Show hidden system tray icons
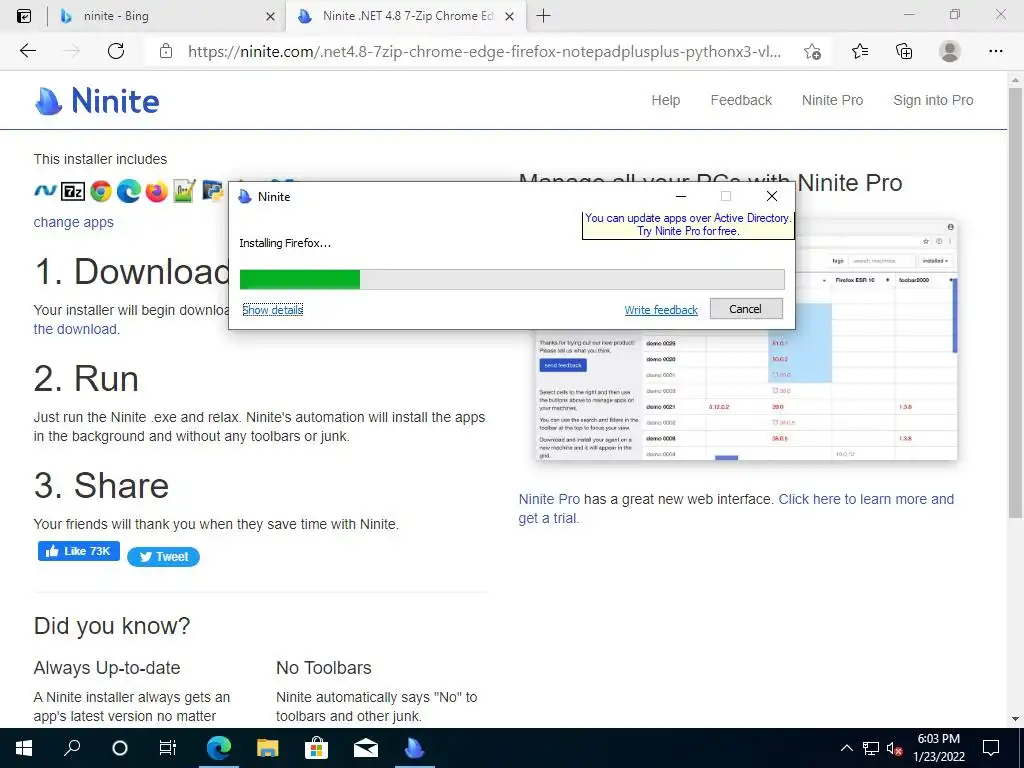 pyautogui.click(x=846, y=748)
